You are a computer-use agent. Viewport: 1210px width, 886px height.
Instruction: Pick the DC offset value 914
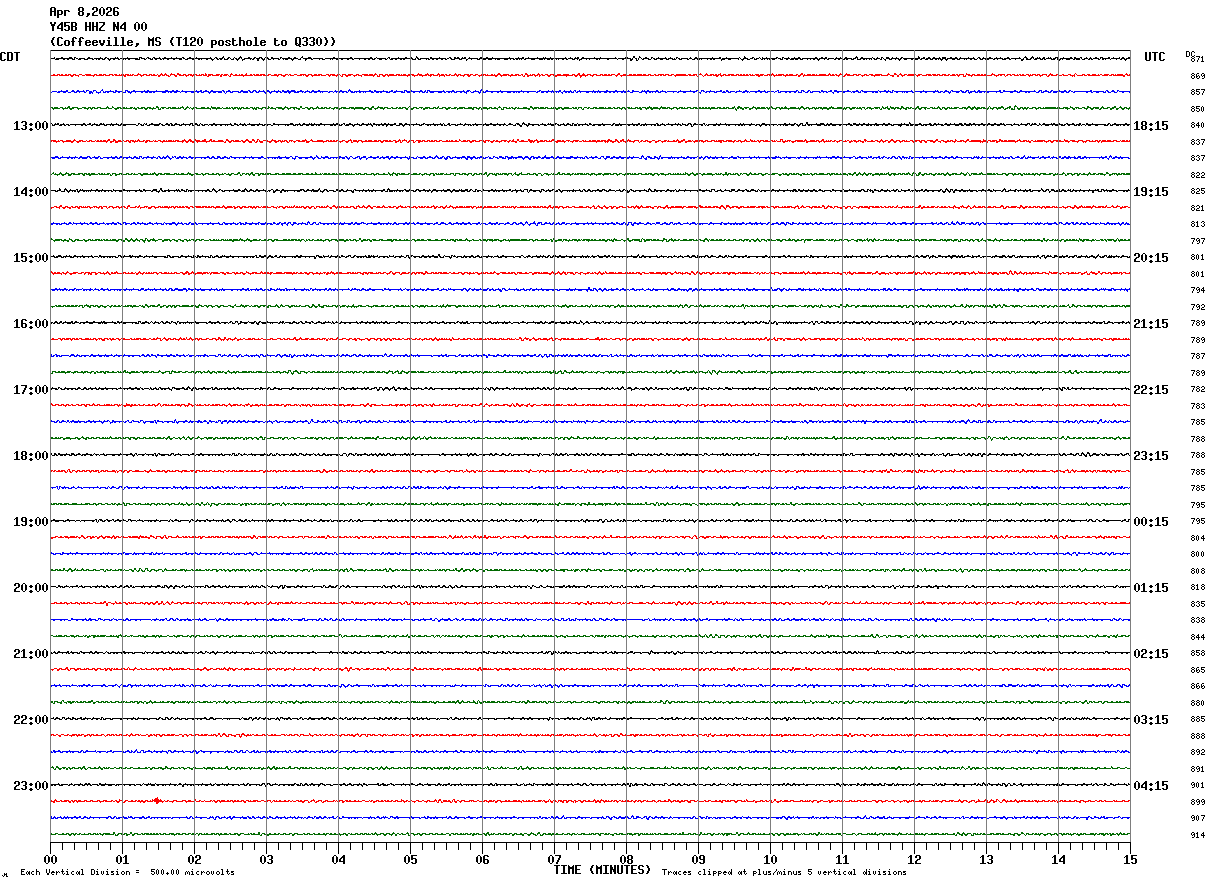click(x=1198, y=835)
